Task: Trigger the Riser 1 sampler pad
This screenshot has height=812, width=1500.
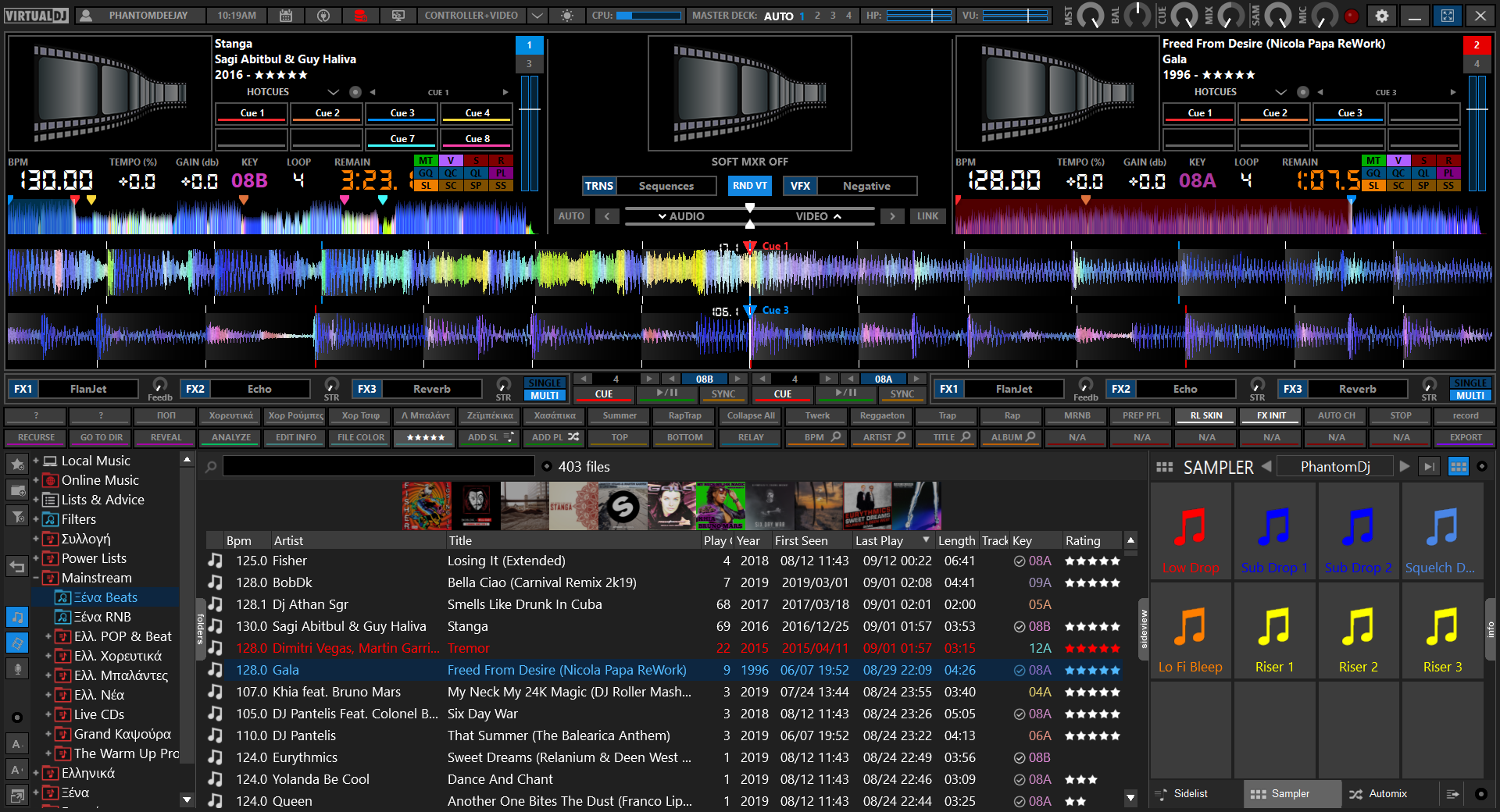Action: [1274, 631]
